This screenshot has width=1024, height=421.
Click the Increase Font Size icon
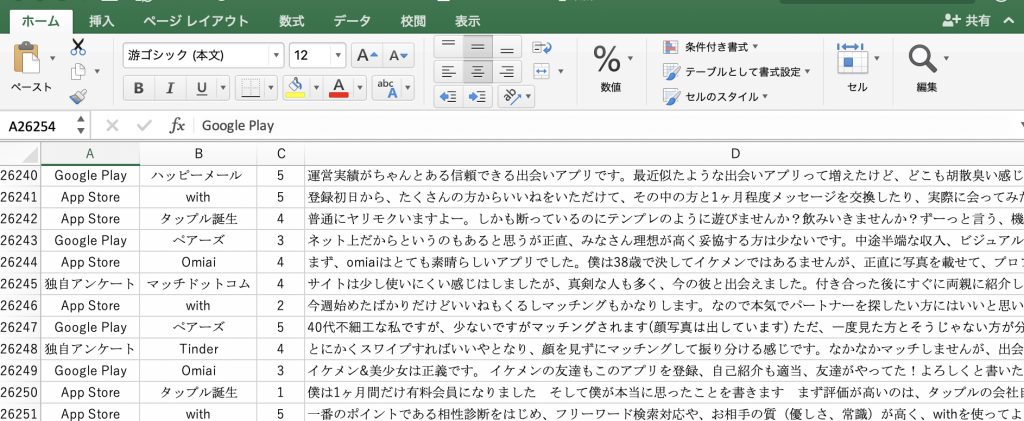click(x=367, y=55)
